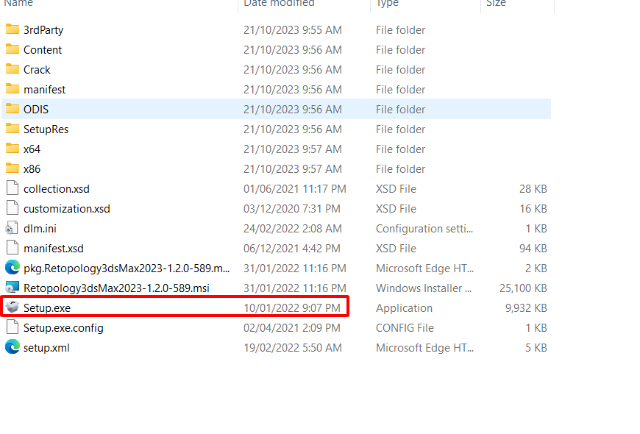Select the pkg.Retopology3dsMax2023 Edge file icon
This screenshot has height=434, width=640.
pyautogui.click(x=13, y=268)
